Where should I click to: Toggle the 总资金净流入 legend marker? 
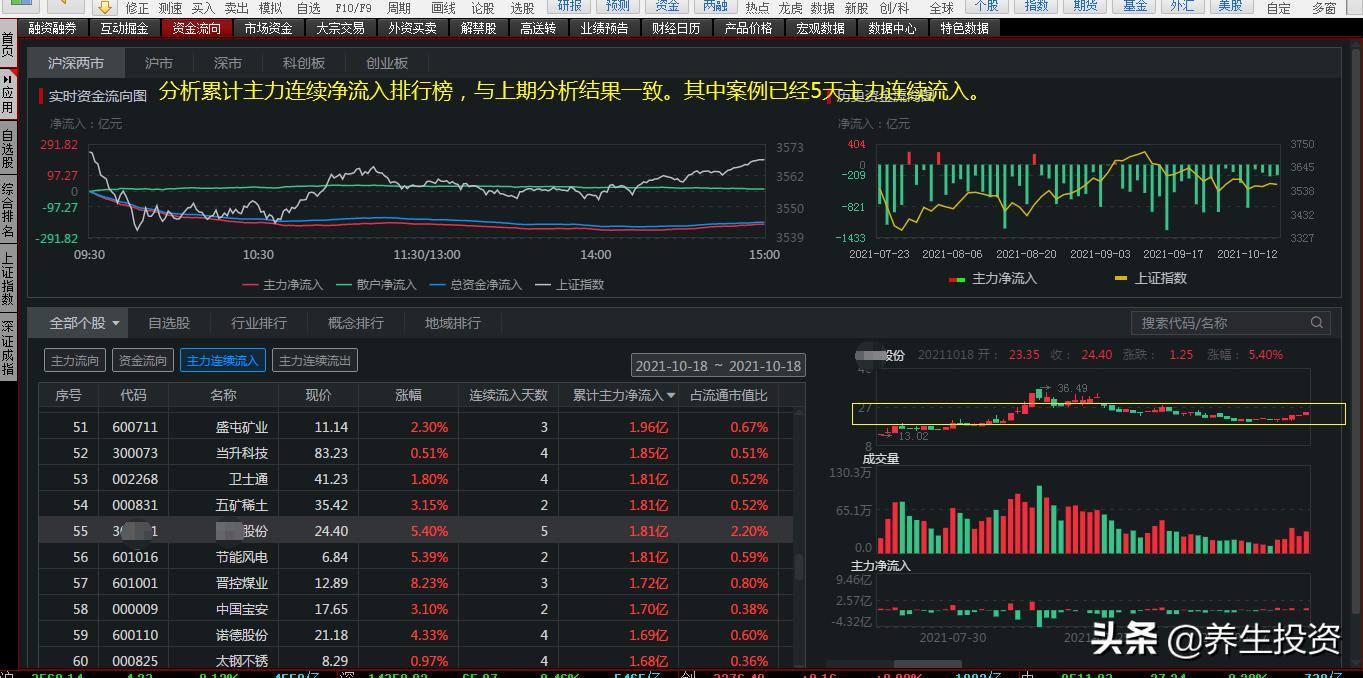(437, 285)
